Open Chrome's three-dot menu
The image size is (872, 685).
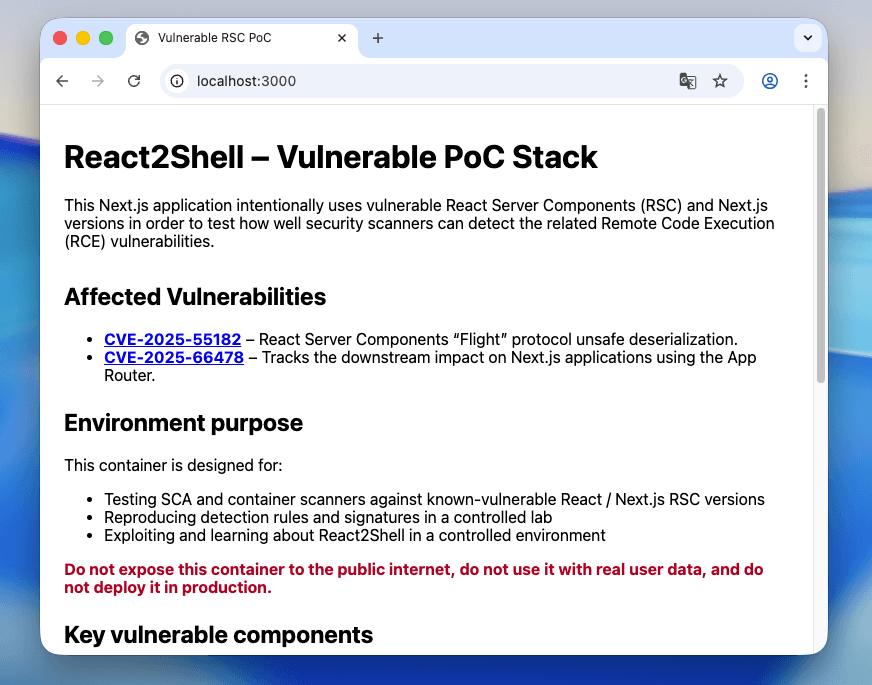[806, 81]
